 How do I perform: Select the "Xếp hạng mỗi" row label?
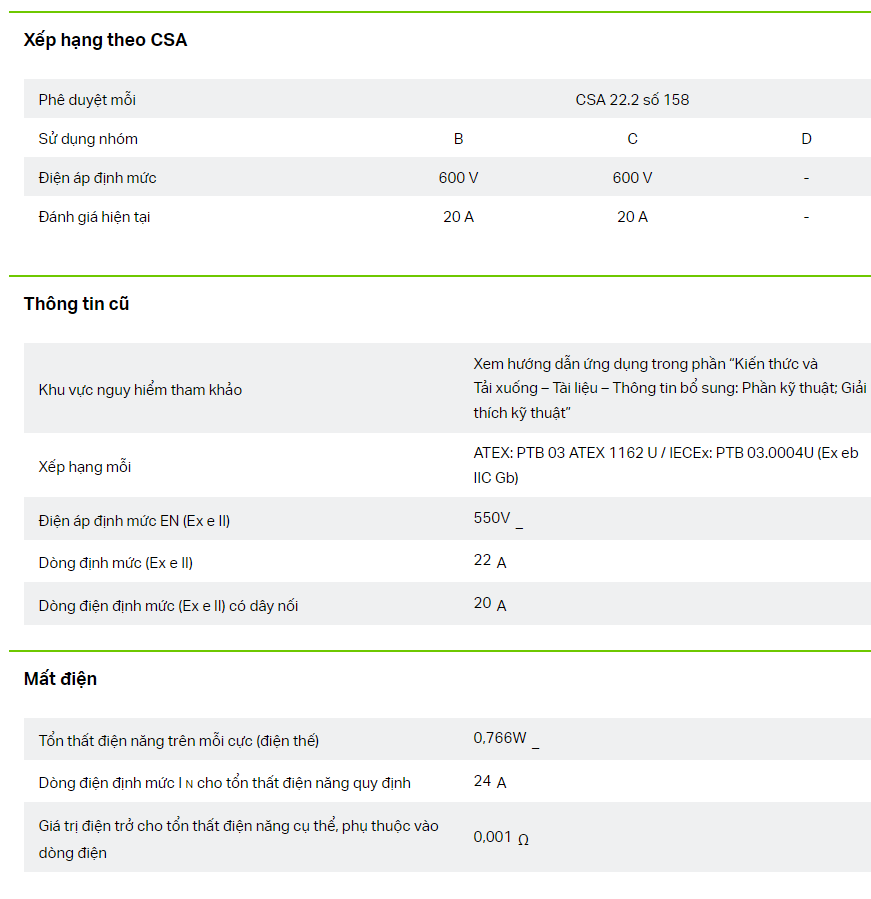[85, 467]
